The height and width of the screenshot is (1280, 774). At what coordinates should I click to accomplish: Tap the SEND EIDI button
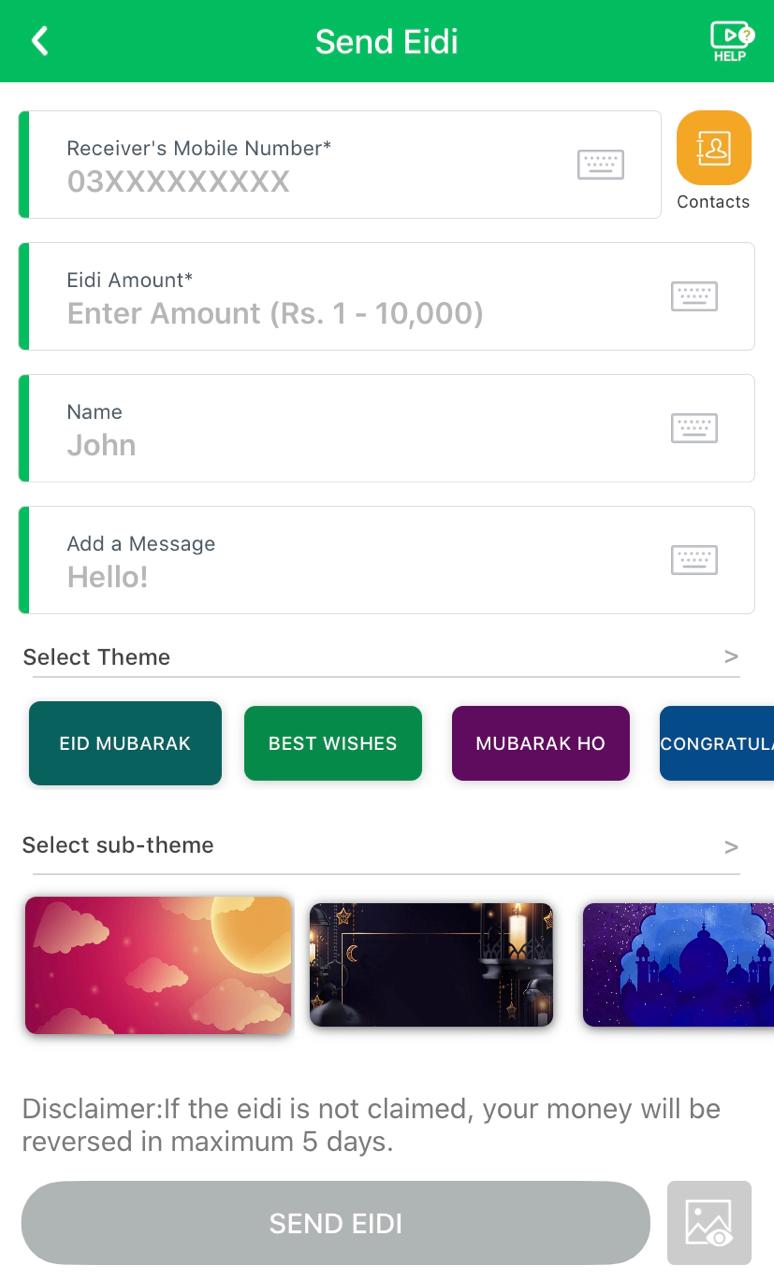pos(336,1223)
